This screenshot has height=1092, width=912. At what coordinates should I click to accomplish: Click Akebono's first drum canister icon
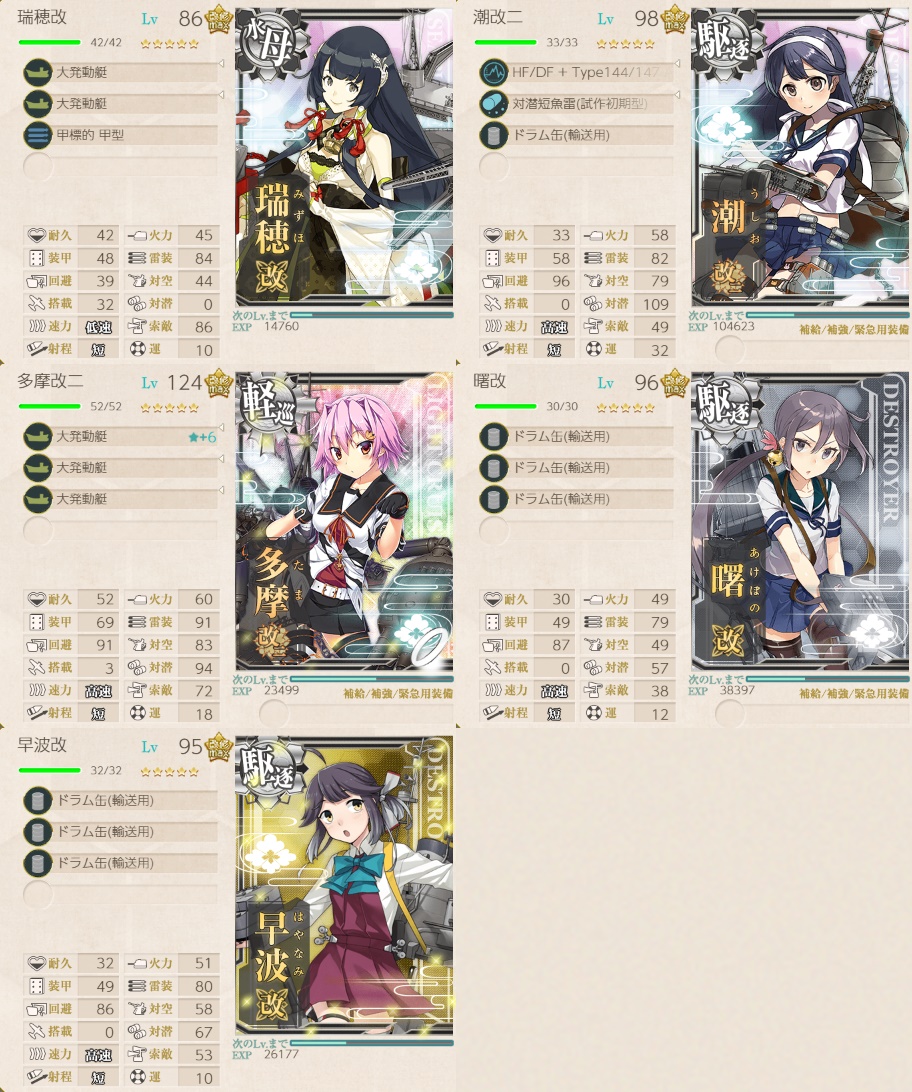click(x=494, y=437)
